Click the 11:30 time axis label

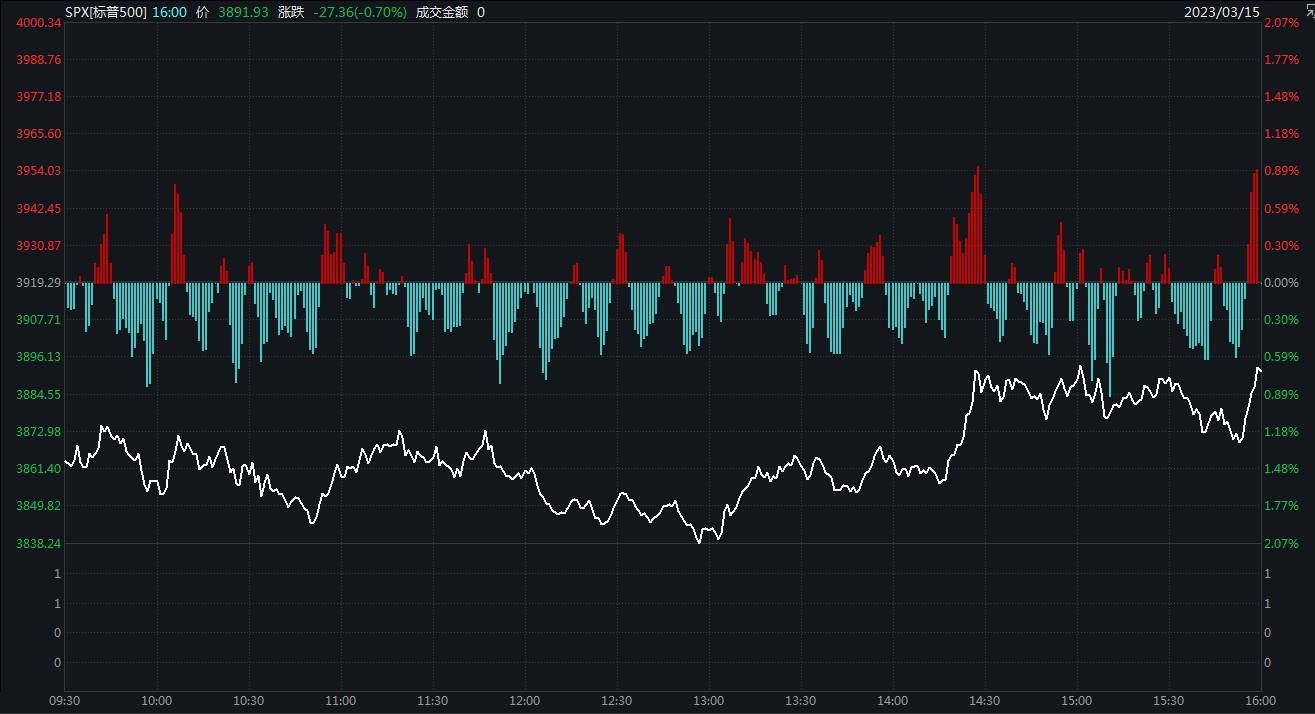[433, 701]
